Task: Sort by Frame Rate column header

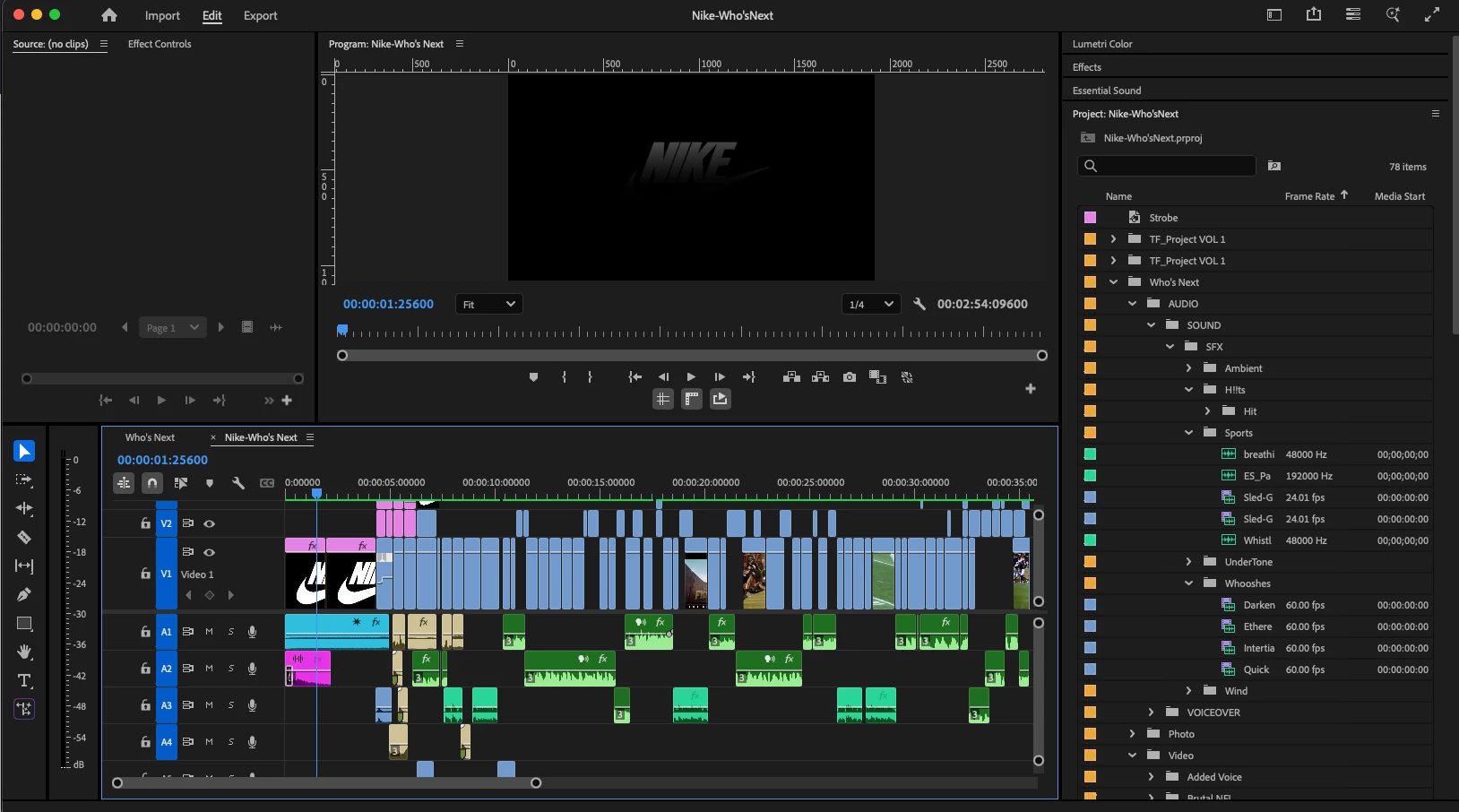Action: [x=1309, y=196]
